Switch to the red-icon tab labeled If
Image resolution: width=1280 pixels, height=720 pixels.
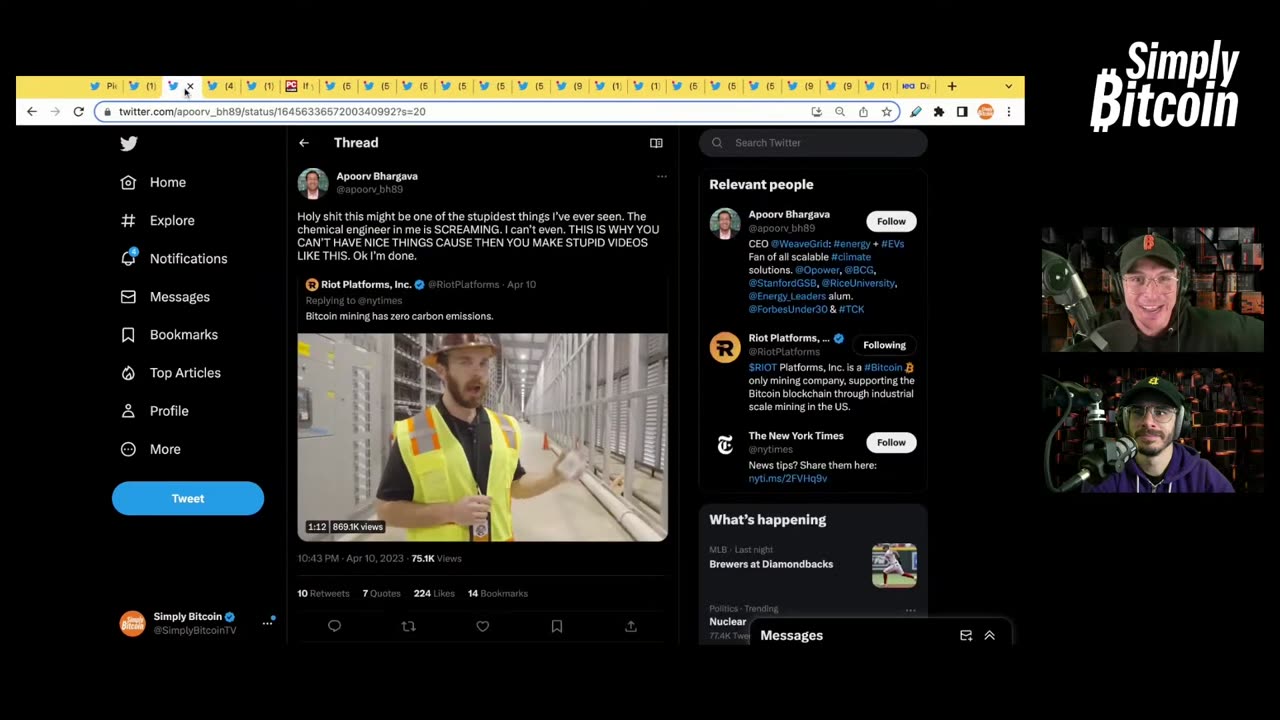pyautogui.click(x=299, y=86)
